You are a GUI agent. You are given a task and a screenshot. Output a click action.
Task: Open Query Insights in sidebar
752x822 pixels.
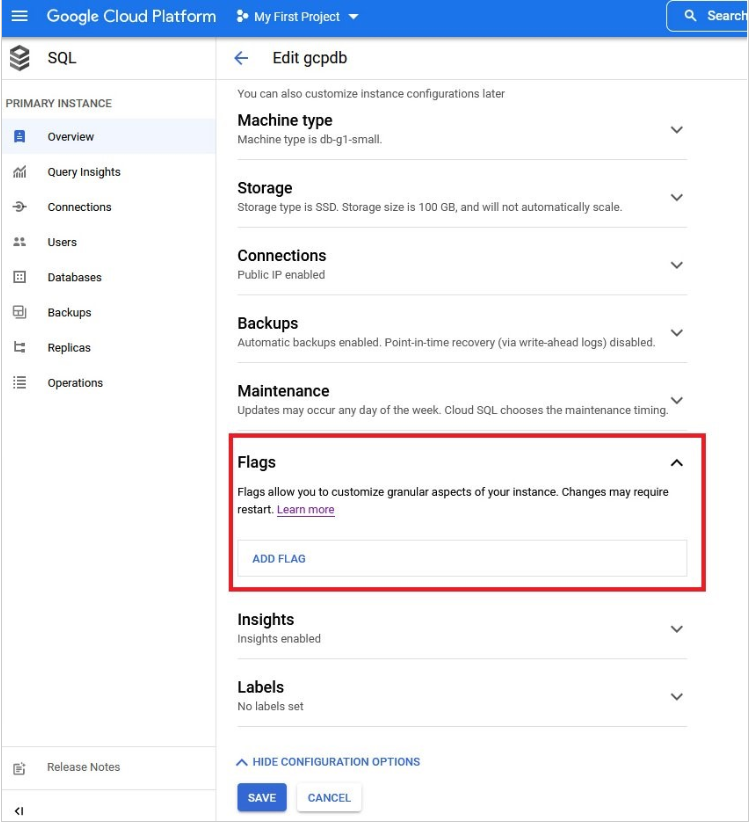(x=109, y=172)
